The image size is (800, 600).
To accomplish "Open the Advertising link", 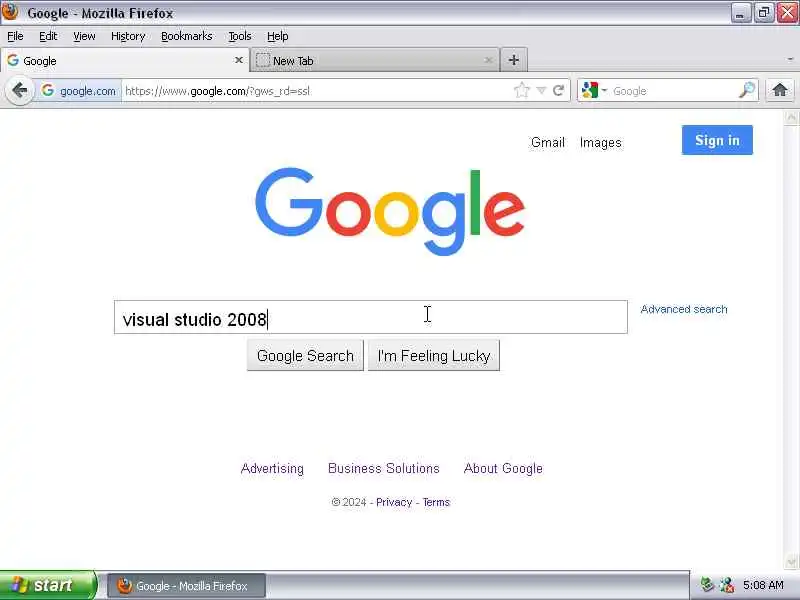I will 272,468.
